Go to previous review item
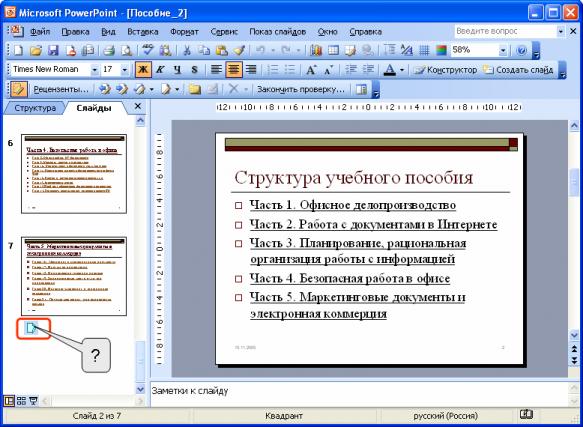Image resolution: width=583 pixels, height=427 pixels. pyautogui.click(x=105, y=89)
